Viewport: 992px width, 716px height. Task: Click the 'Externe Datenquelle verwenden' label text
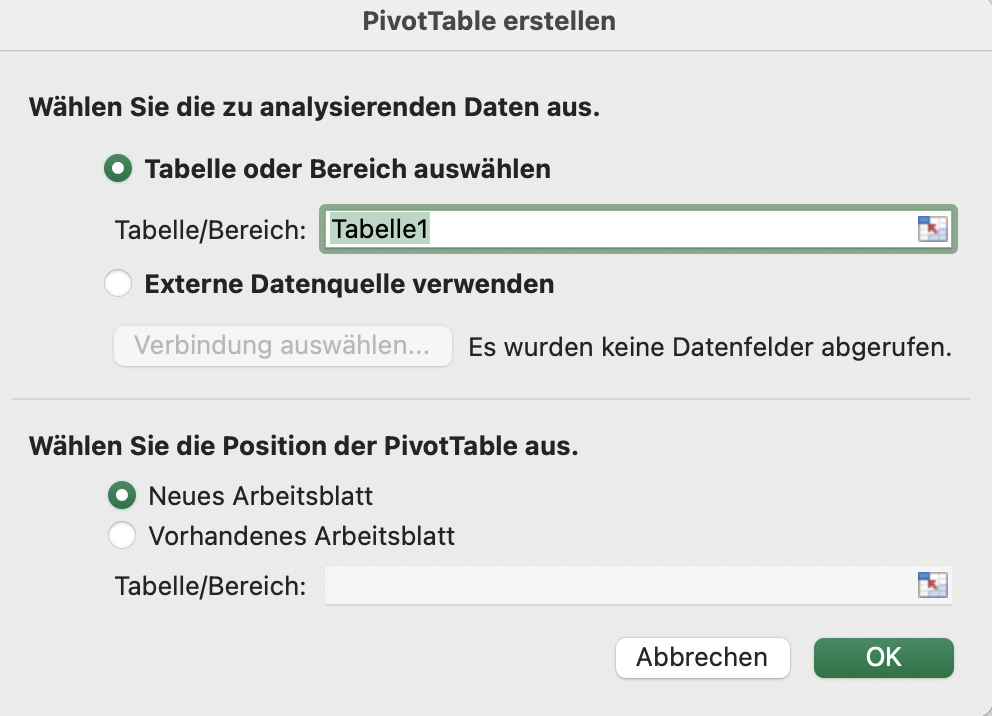pos(349,285)
